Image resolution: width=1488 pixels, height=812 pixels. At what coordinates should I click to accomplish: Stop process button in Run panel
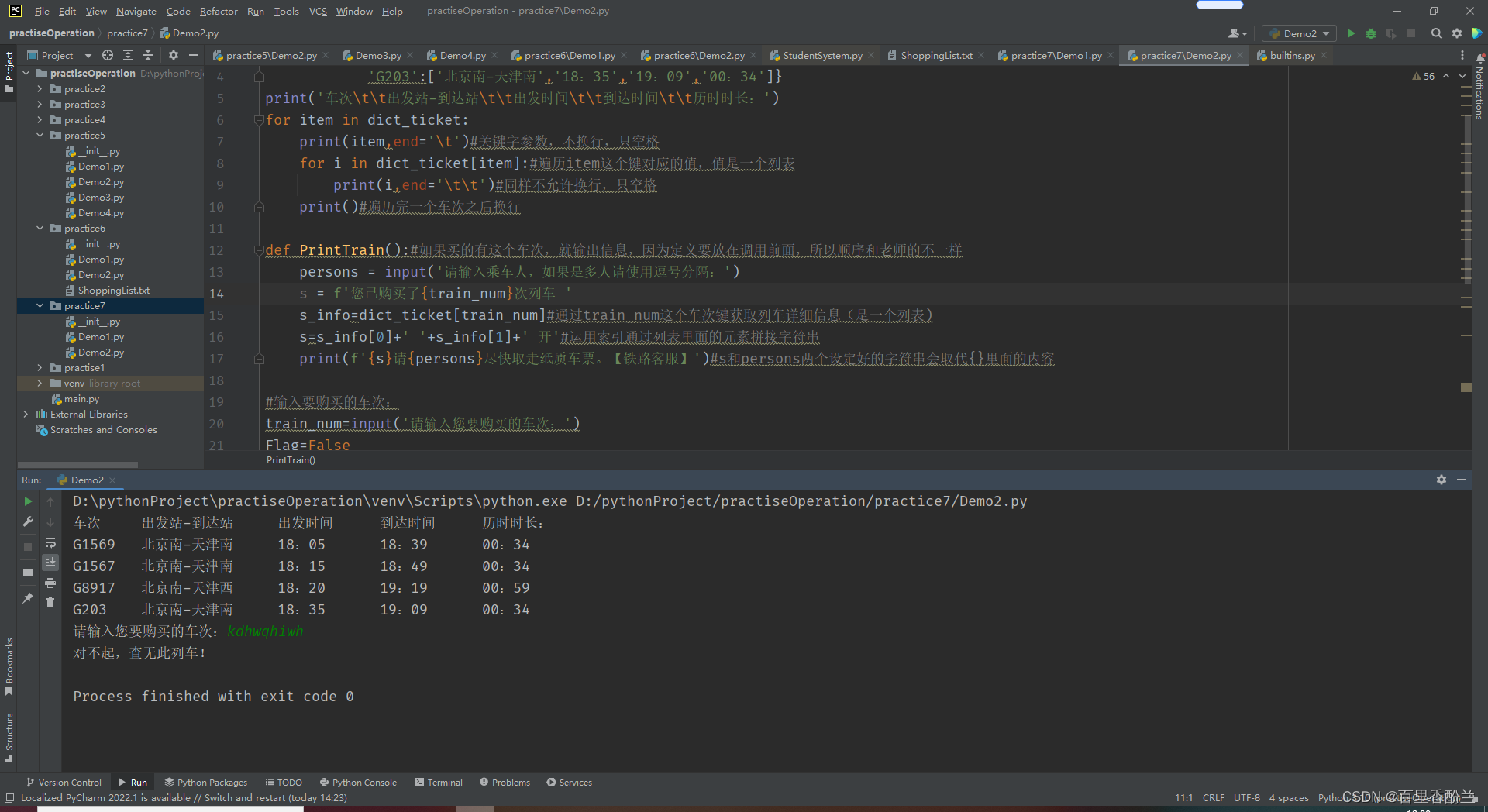(x=29, y=547)
